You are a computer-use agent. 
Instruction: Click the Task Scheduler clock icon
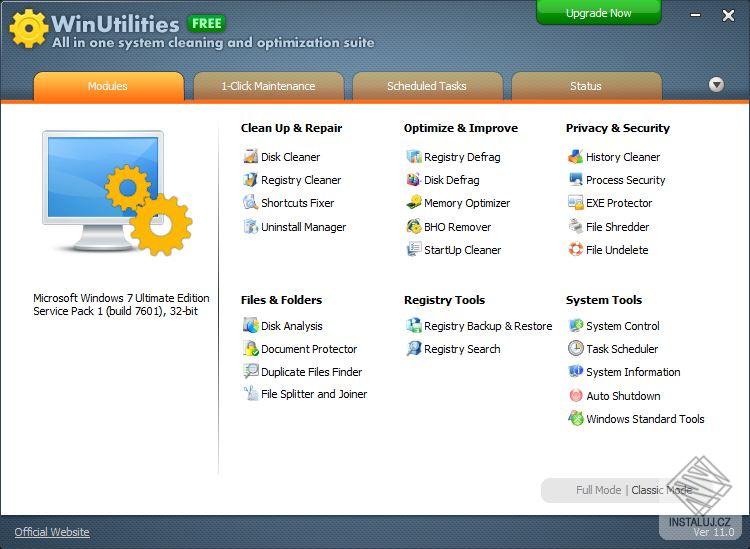(575, 349)
